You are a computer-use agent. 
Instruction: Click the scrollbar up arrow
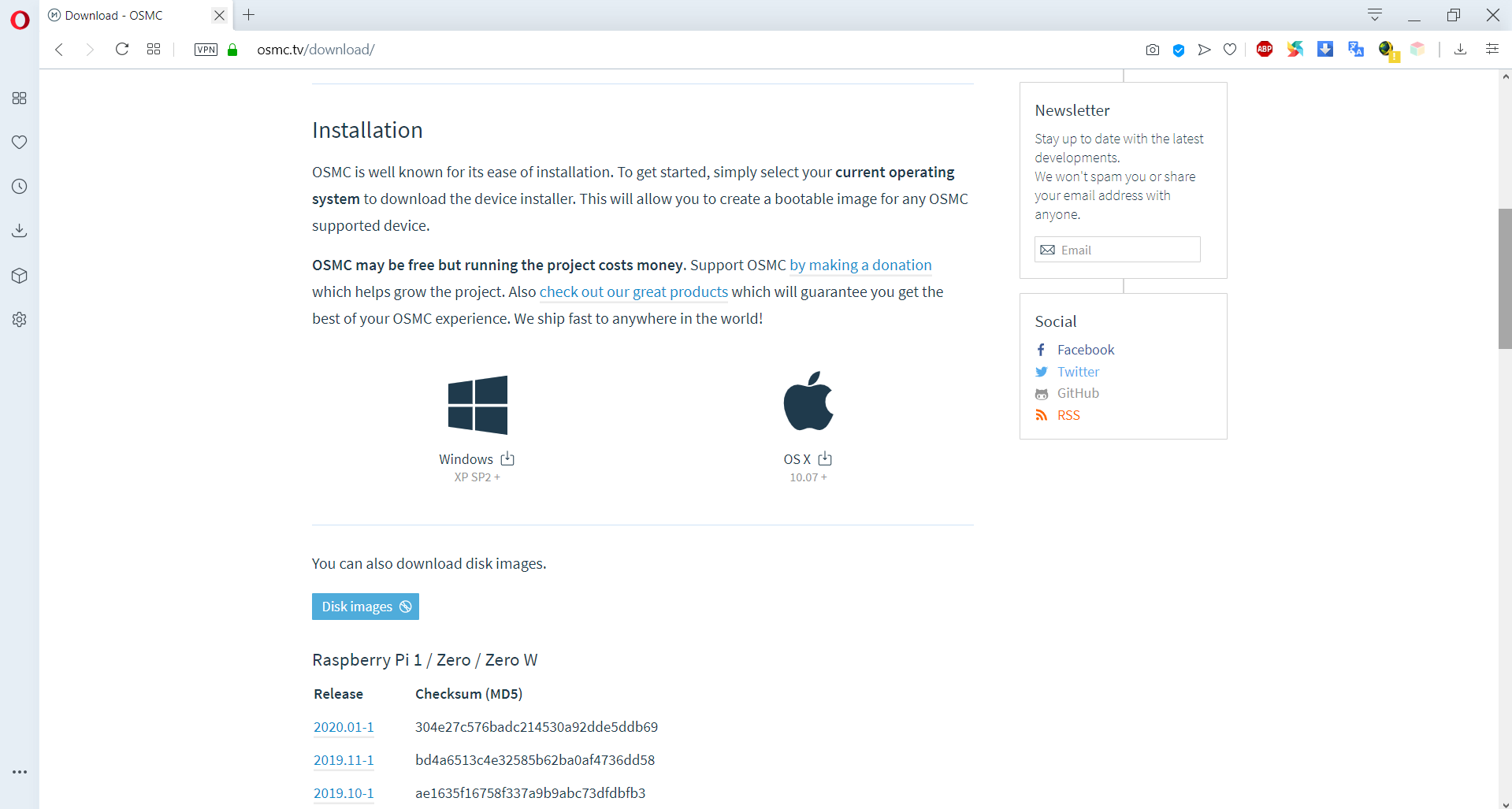point(1505,76)
